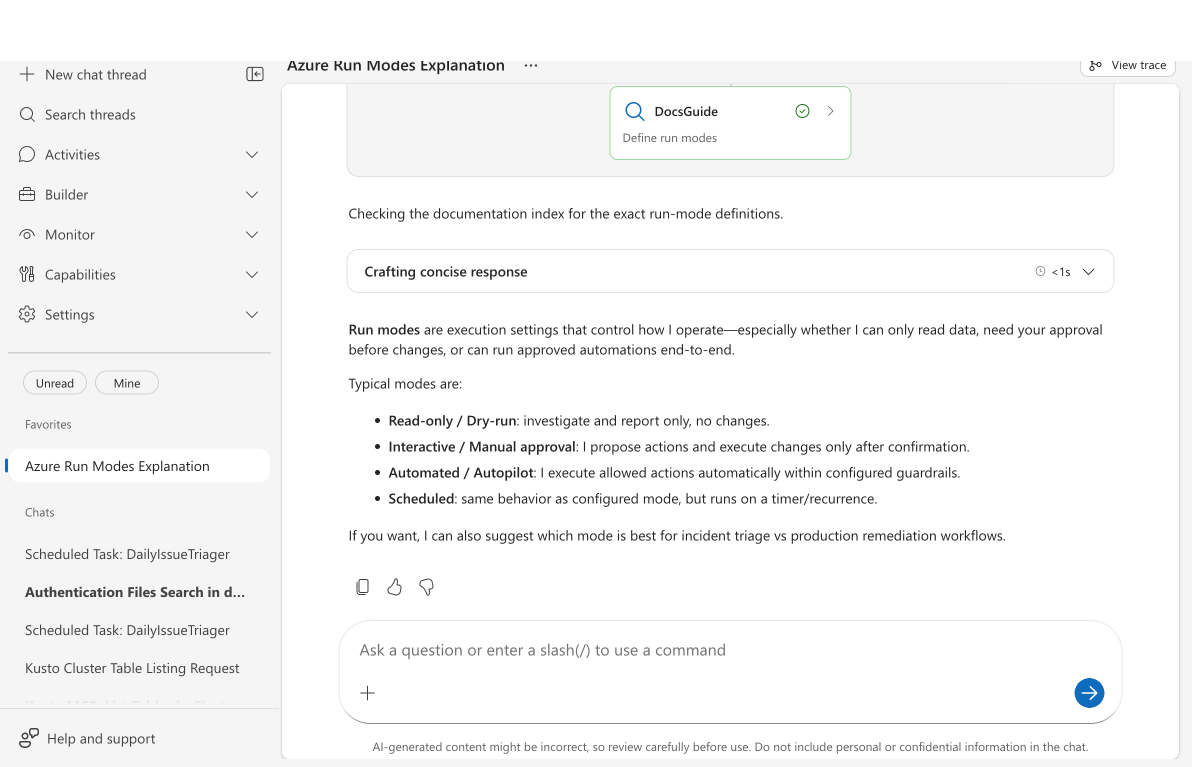Click the DocsGuide green success checkmark
This screenshot has height=767, width=1192.
pos(802,111)
